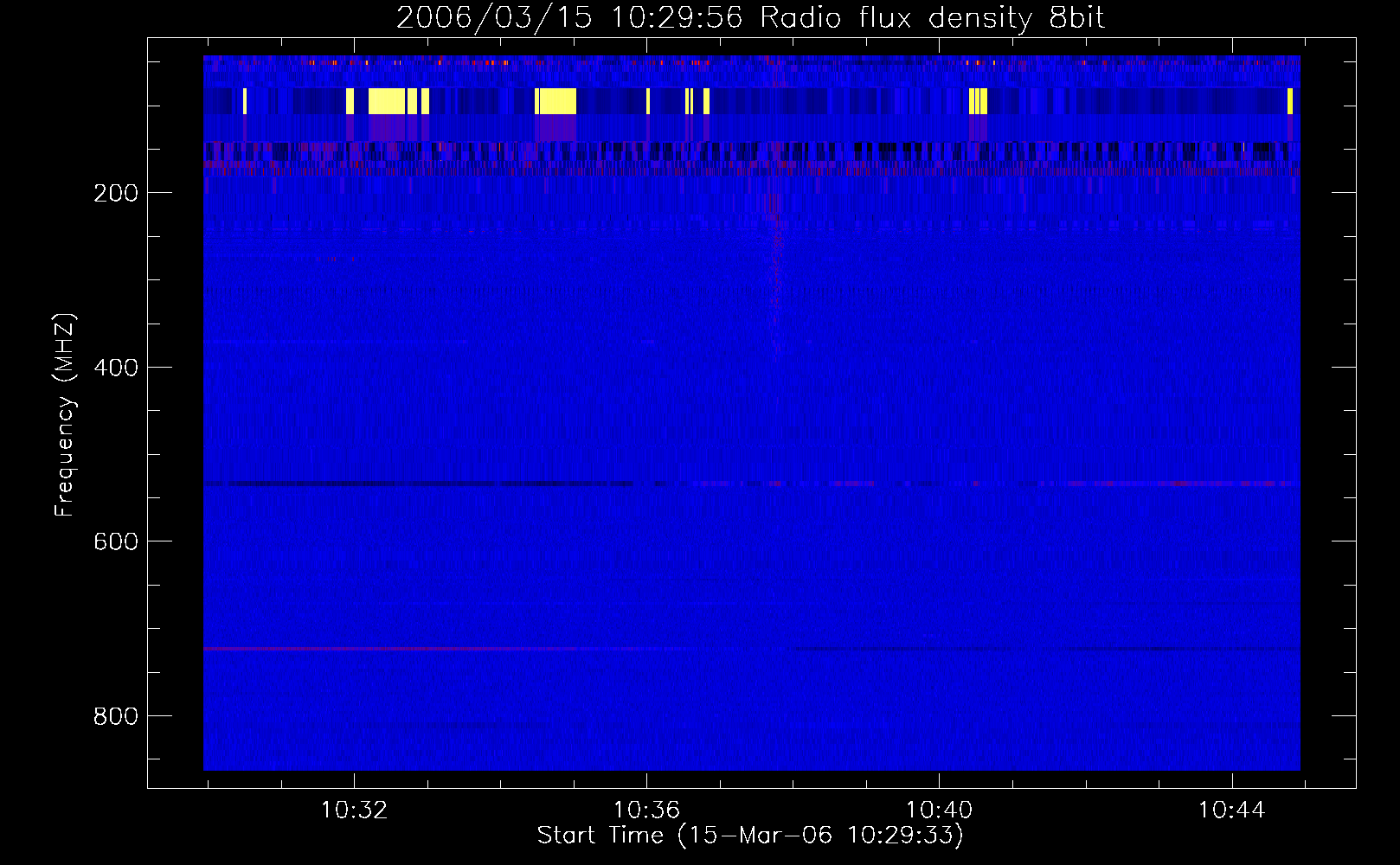The width and height of the screenshot is (1400, 865).
Task: Click the 800 frequency tick label
Action: tap(116, 716)
